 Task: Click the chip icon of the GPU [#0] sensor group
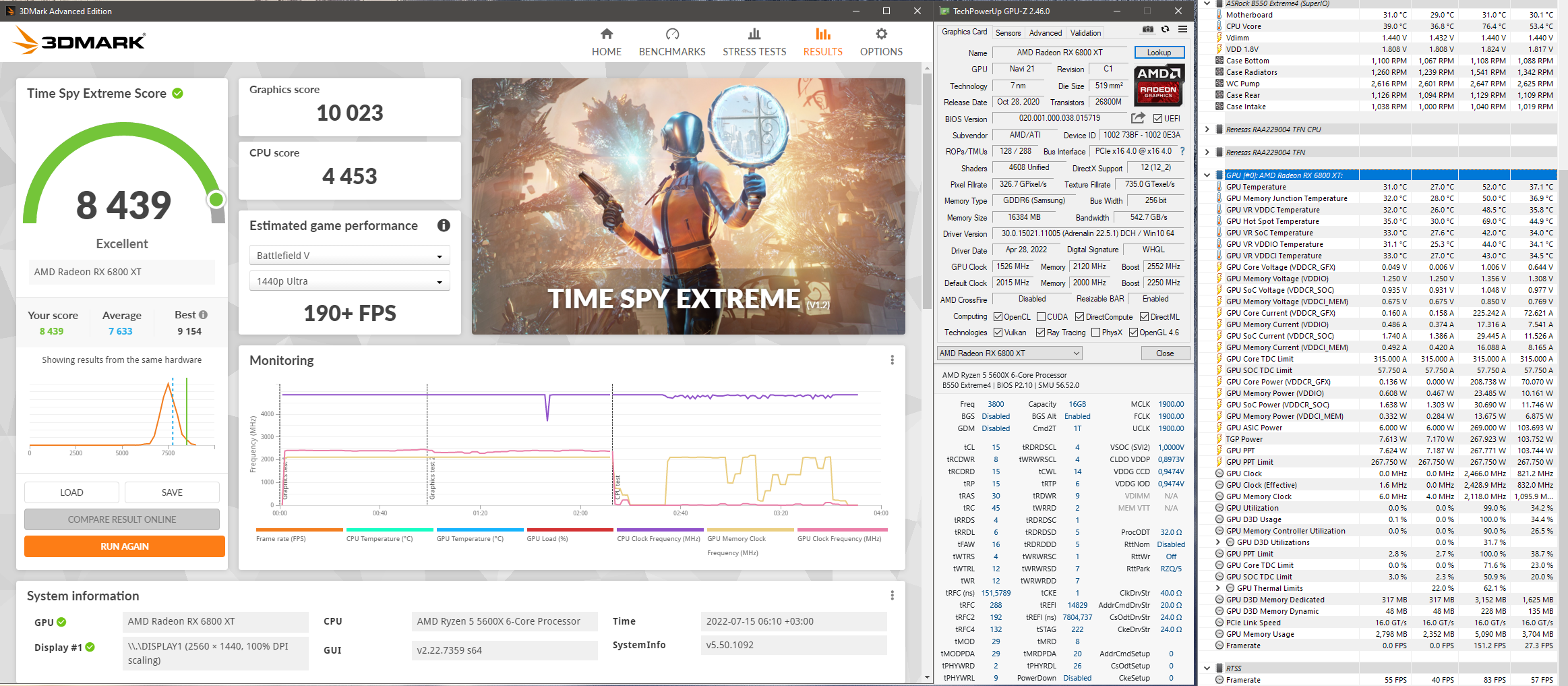(1219, 175)
